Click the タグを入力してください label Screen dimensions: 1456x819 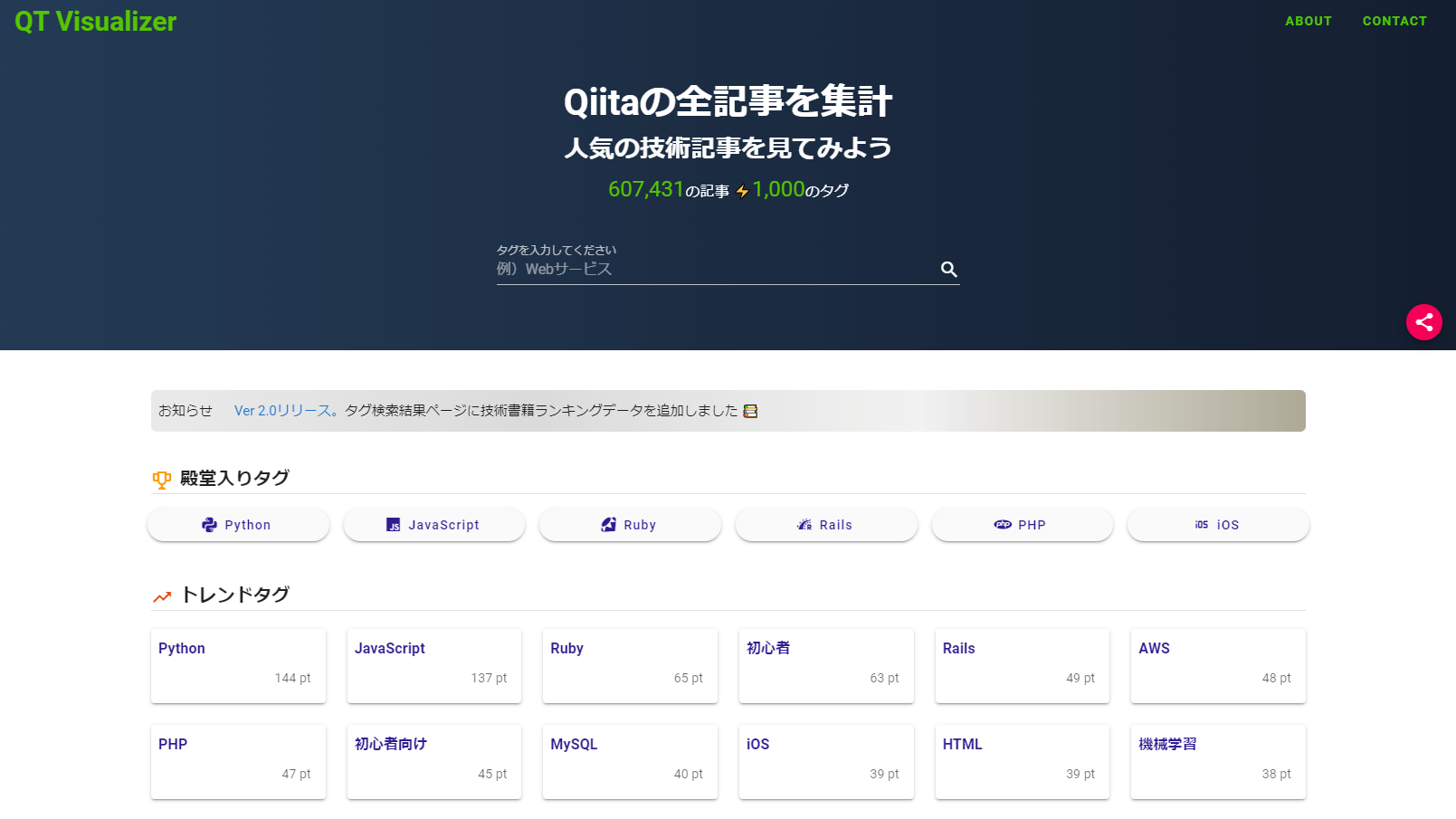pyautogui.click(x=557, y=250)
